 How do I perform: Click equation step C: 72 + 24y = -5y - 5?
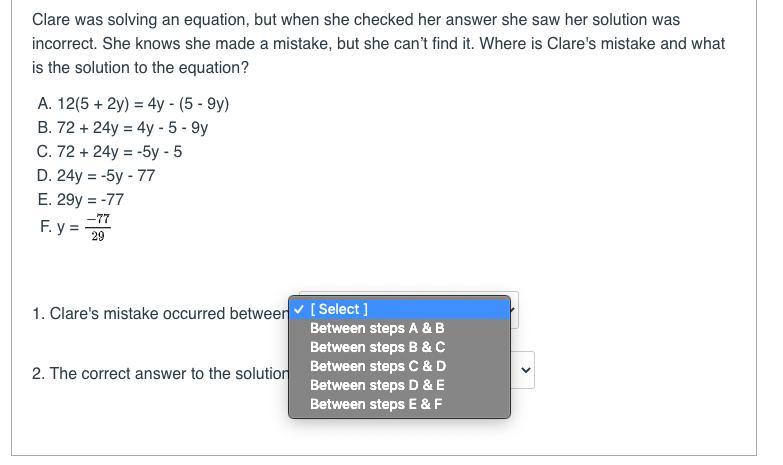coord(110,151)
